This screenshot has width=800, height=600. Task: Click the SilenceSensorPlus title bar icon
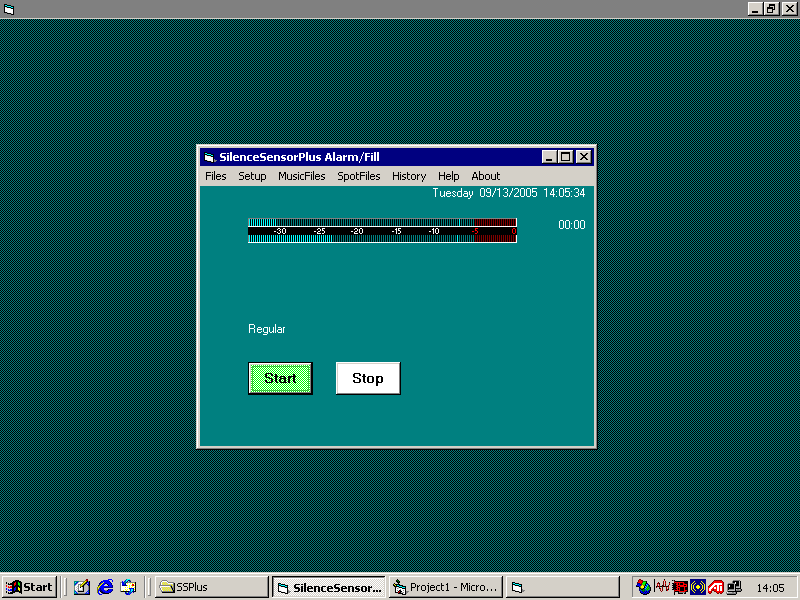pos(209,157)
